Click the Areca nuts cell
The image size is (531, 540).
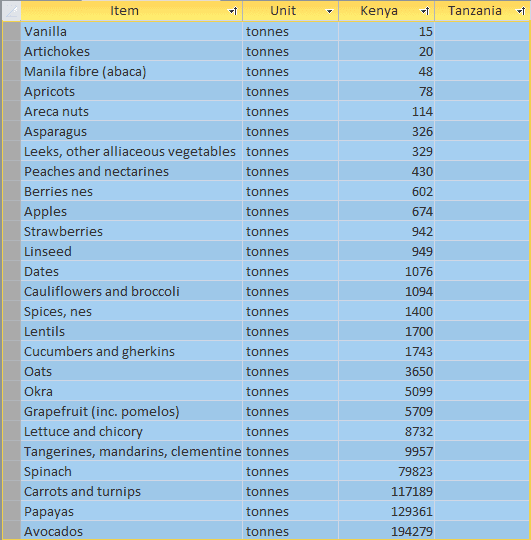tap(132, 111)
